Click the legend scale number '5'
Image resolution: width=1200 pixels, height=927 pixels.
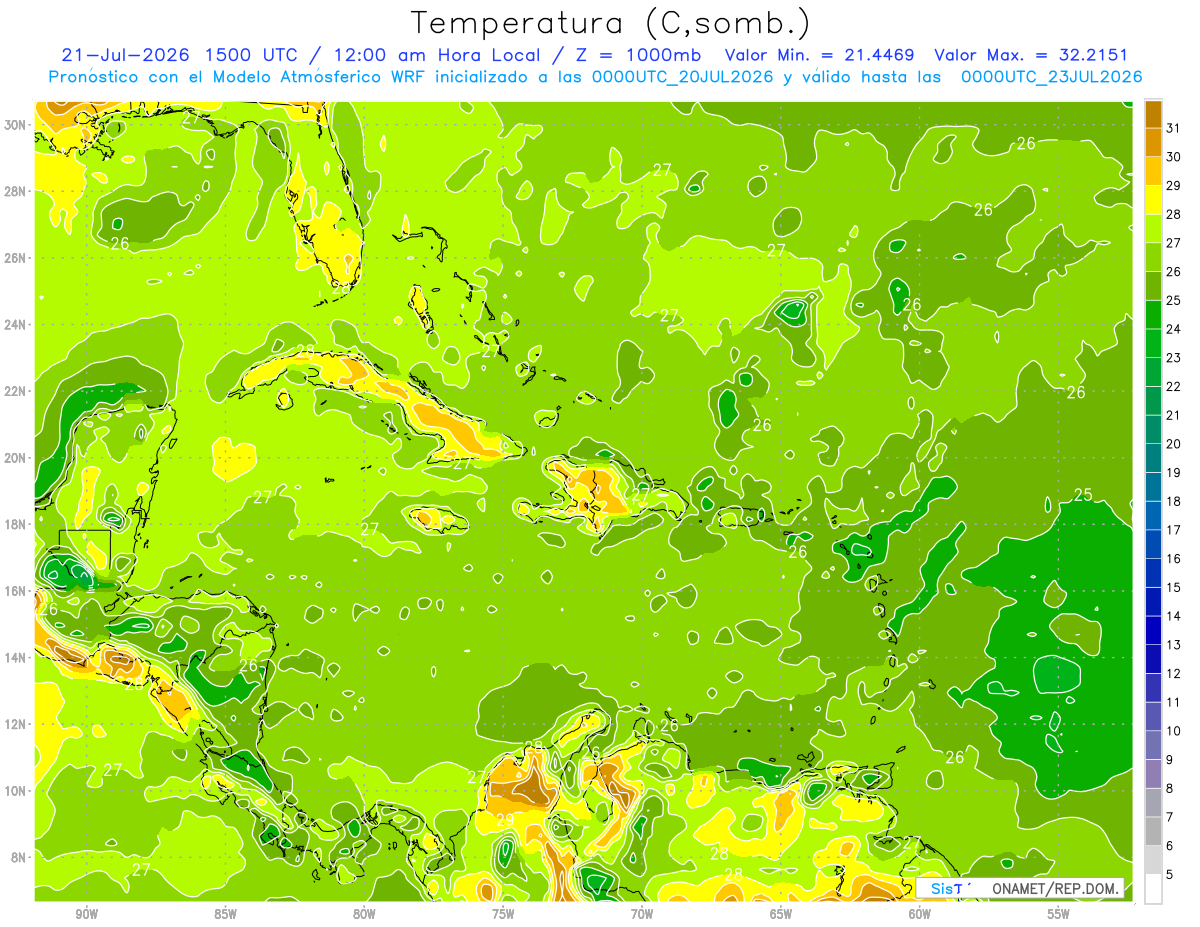1171,875
